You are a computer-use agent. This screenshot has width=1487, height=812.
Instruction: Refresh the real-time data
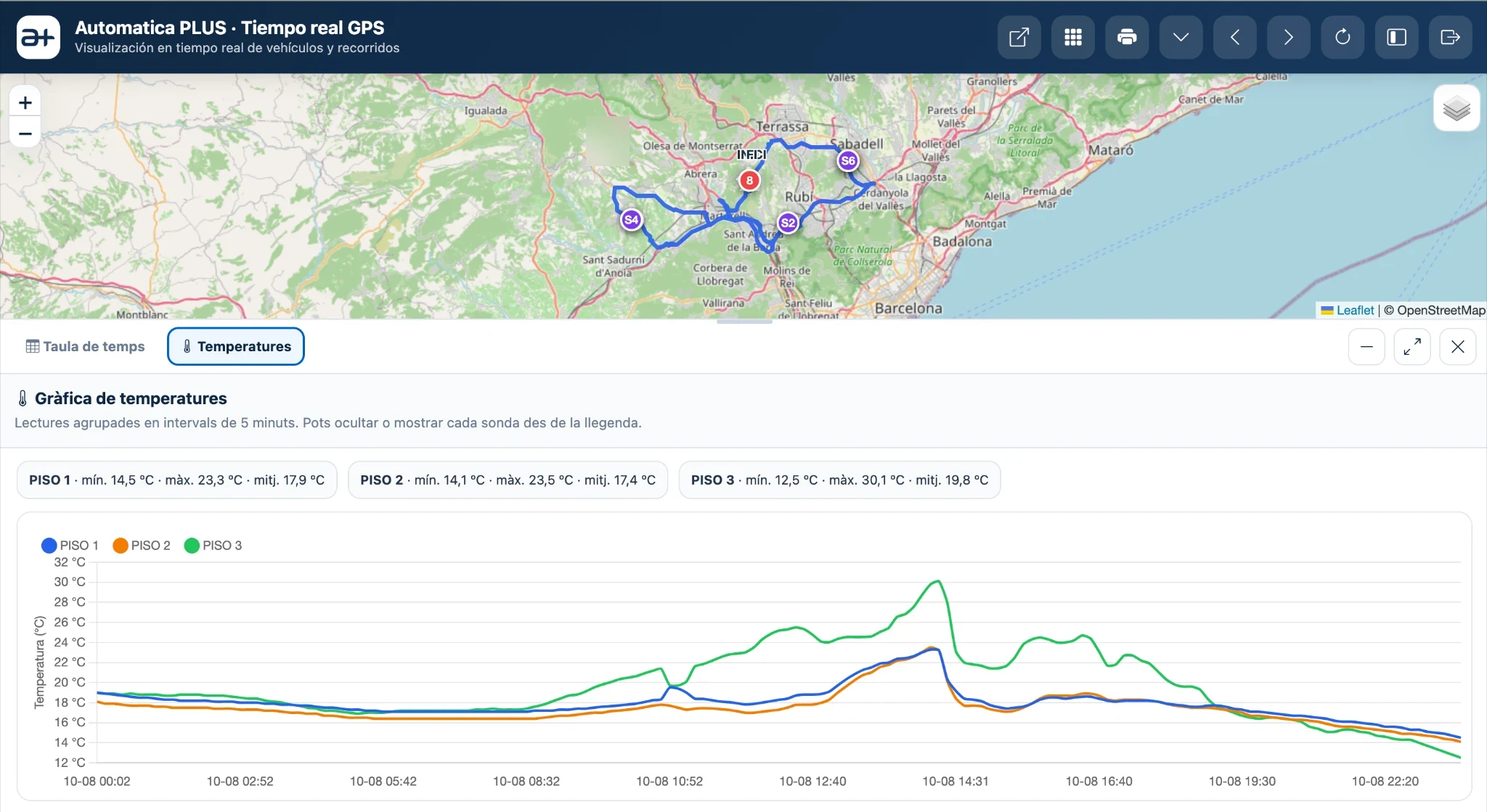pos(1343,37)
